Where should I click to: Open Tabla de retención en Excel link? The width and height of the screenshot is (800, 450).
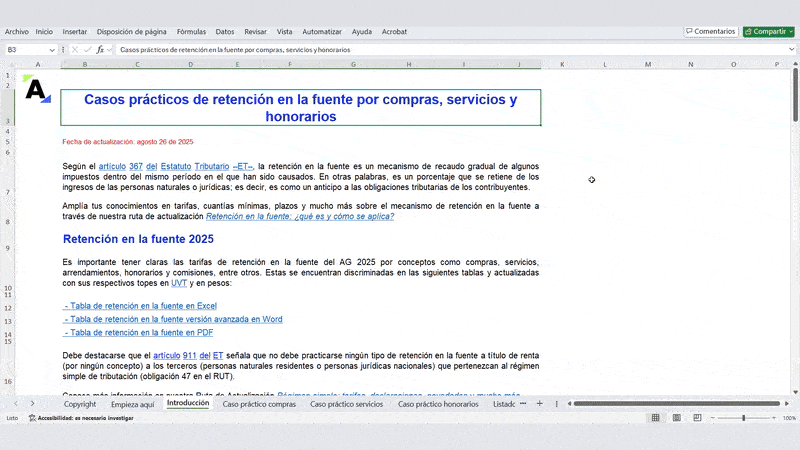(x=140, y=306)
